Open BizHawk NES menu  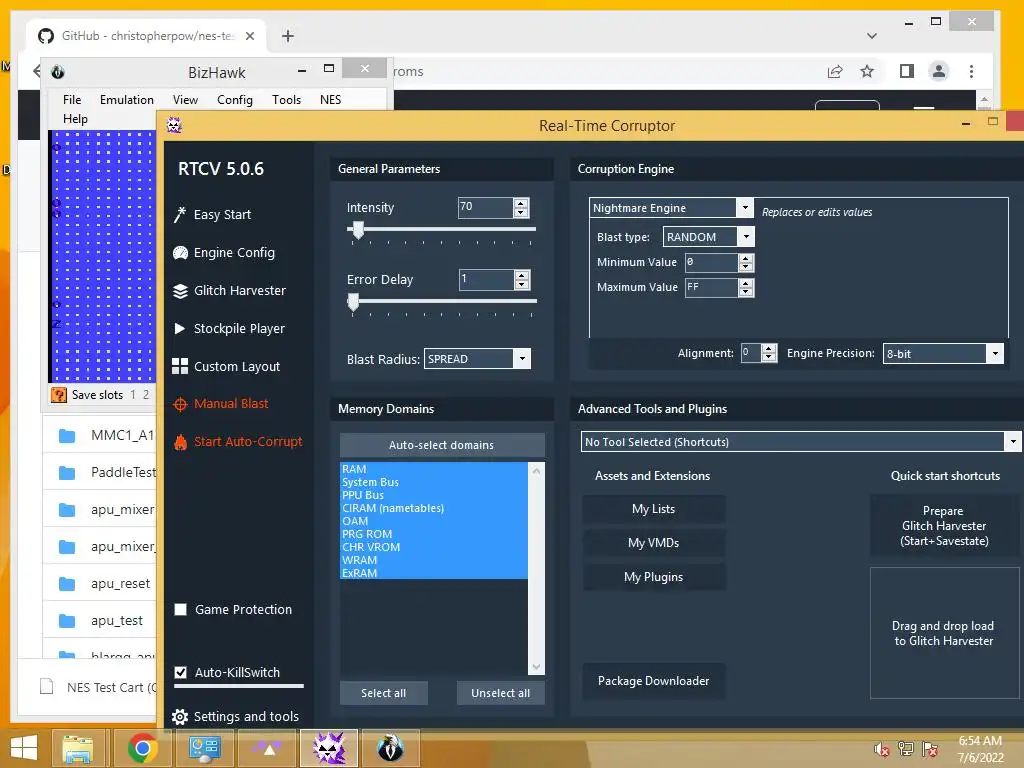coord(330,99)
